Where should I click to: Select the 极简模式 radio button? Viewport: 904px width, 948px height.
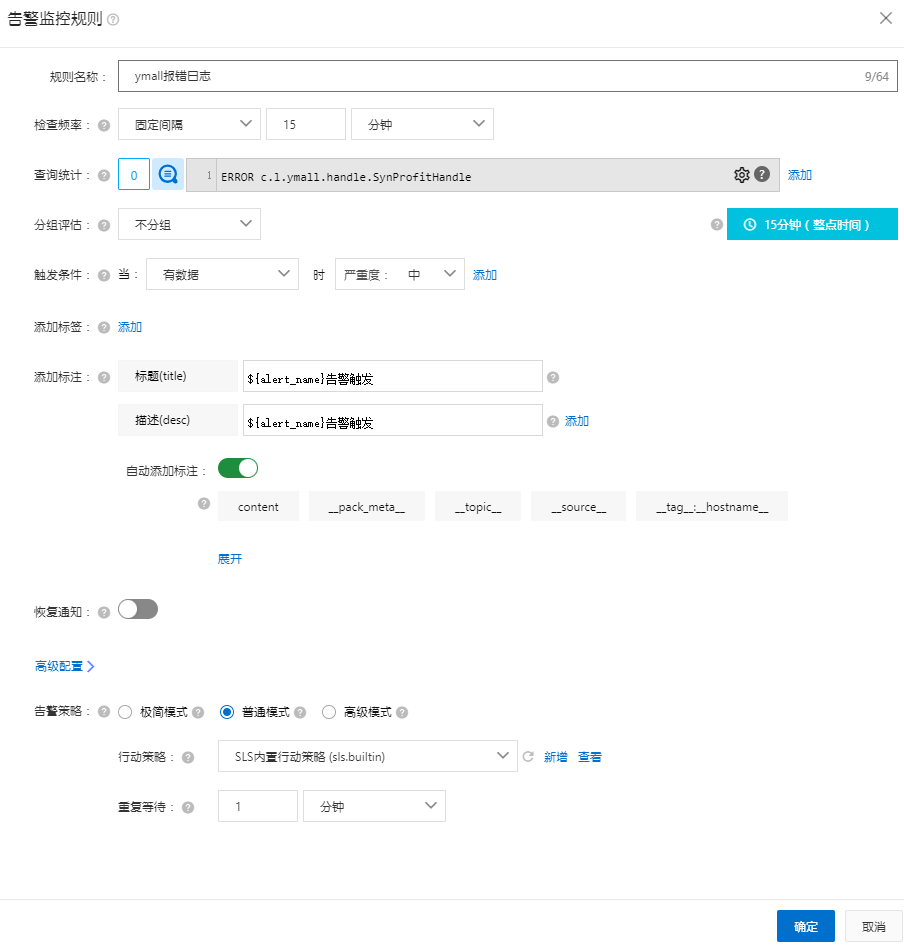pos(125,713)
